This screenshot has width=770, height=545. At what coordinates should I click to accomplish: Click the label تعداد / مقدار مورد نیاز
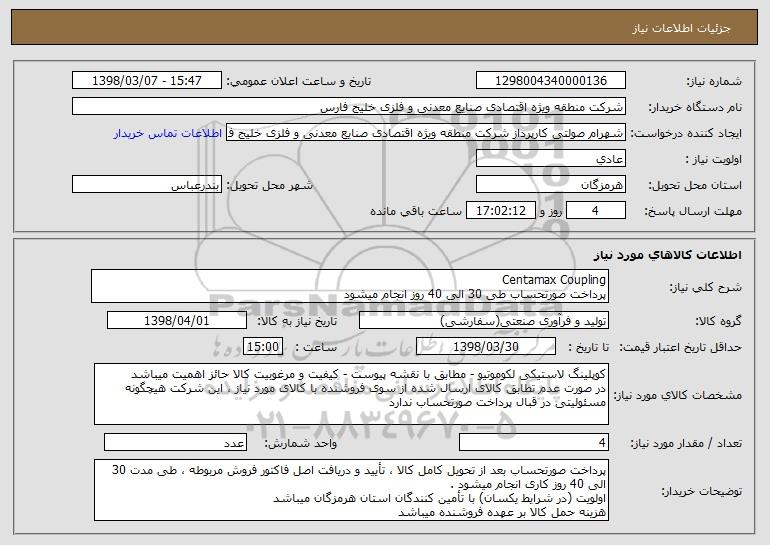coord(686,443)
